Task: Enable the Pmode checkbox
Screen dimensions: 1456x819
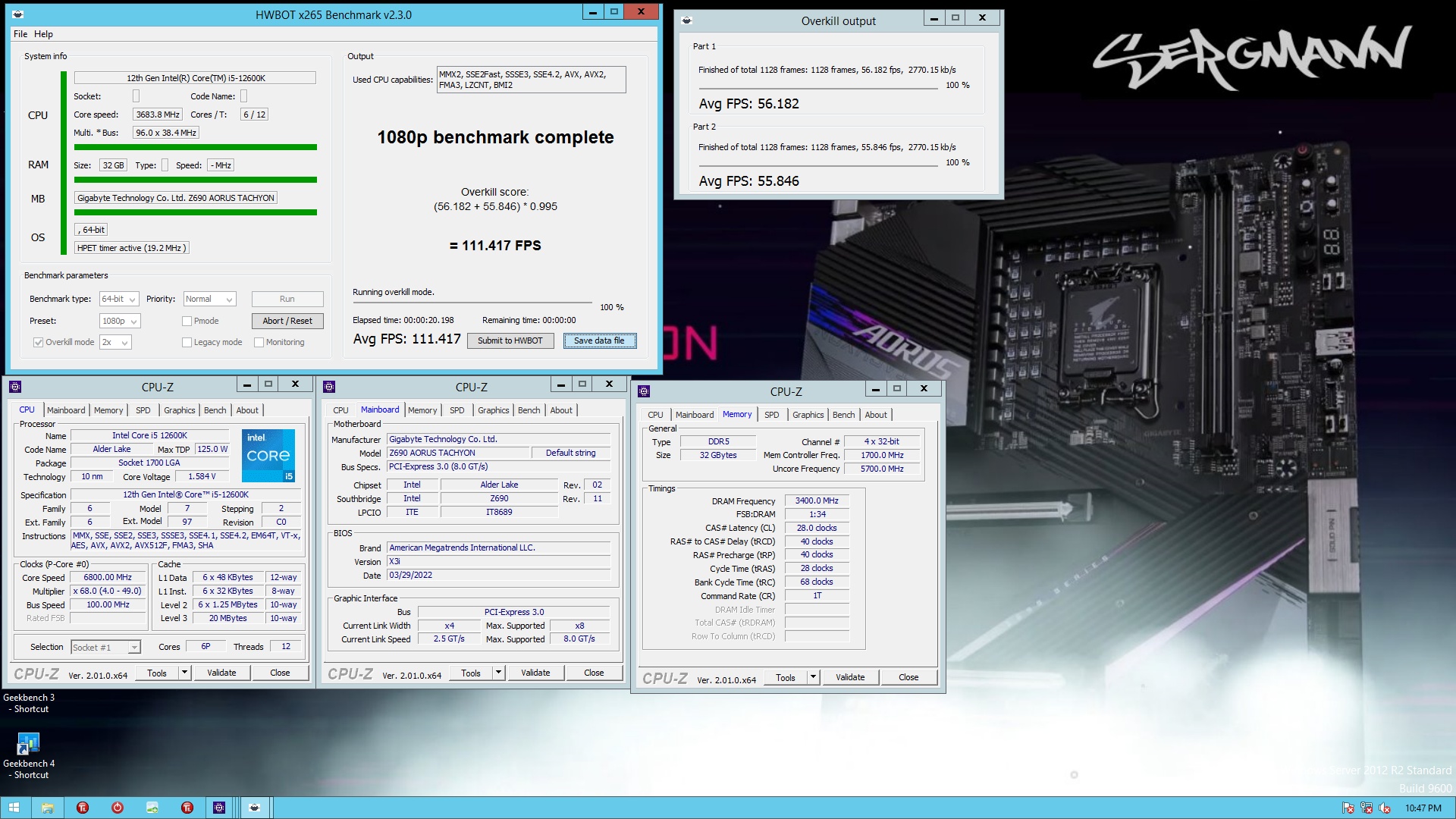Action: (187, 322)
